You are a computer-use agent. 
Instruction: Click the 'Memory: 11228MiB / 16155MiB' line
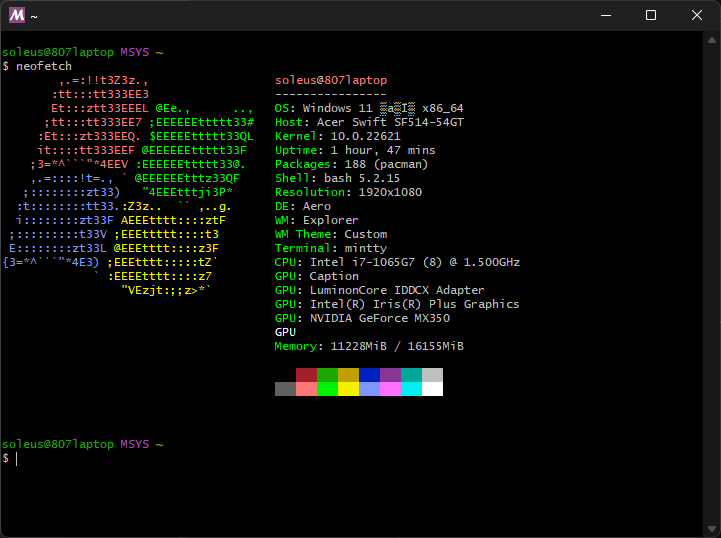pos(369,346)
